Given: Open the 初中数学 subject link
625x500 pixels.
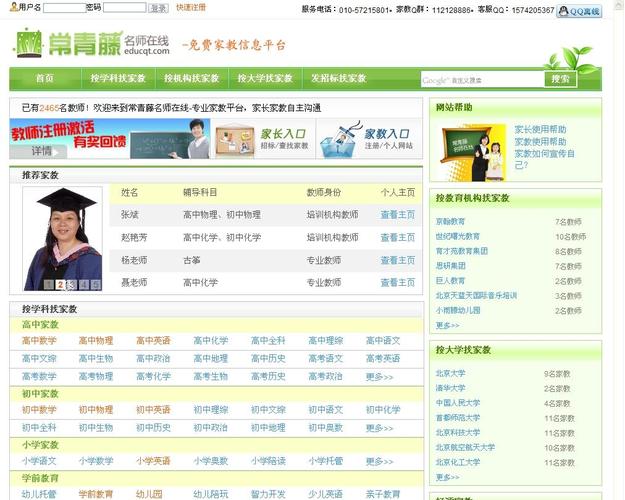Looking at the screenshot, I should tap(39, 409).
